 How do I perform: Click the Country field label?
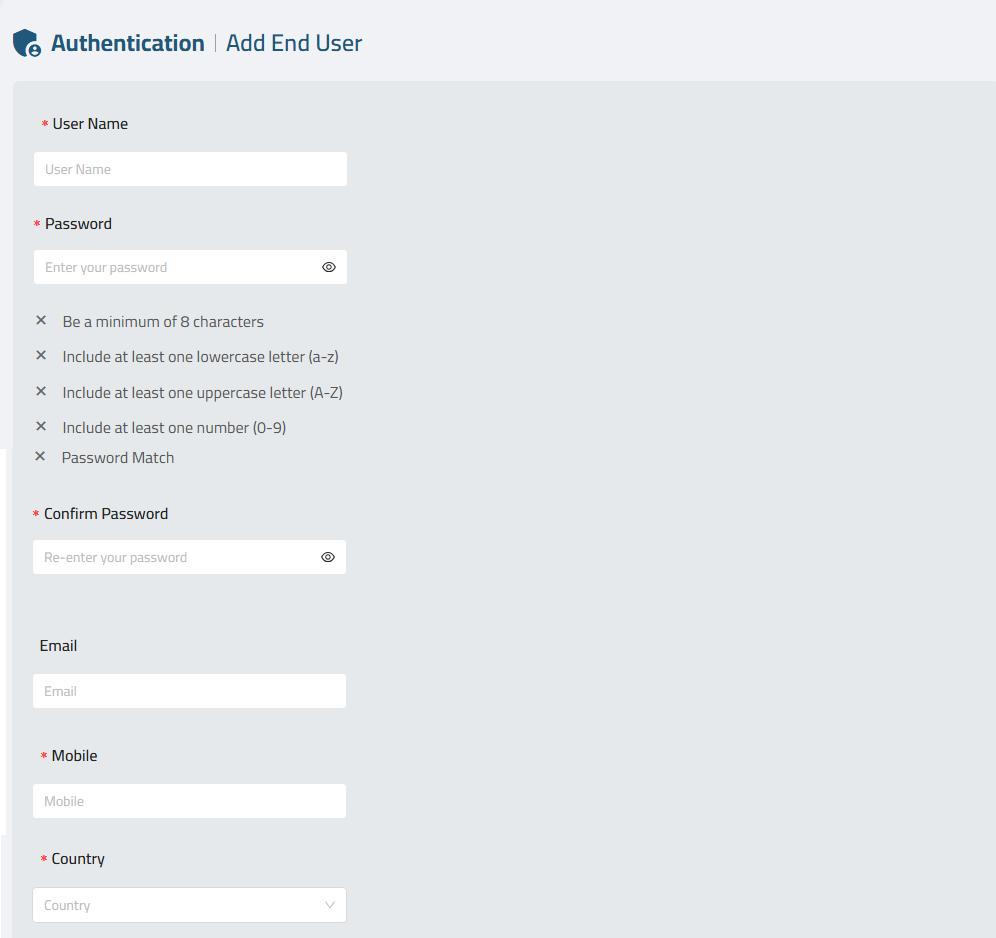[x=78, y=859]
